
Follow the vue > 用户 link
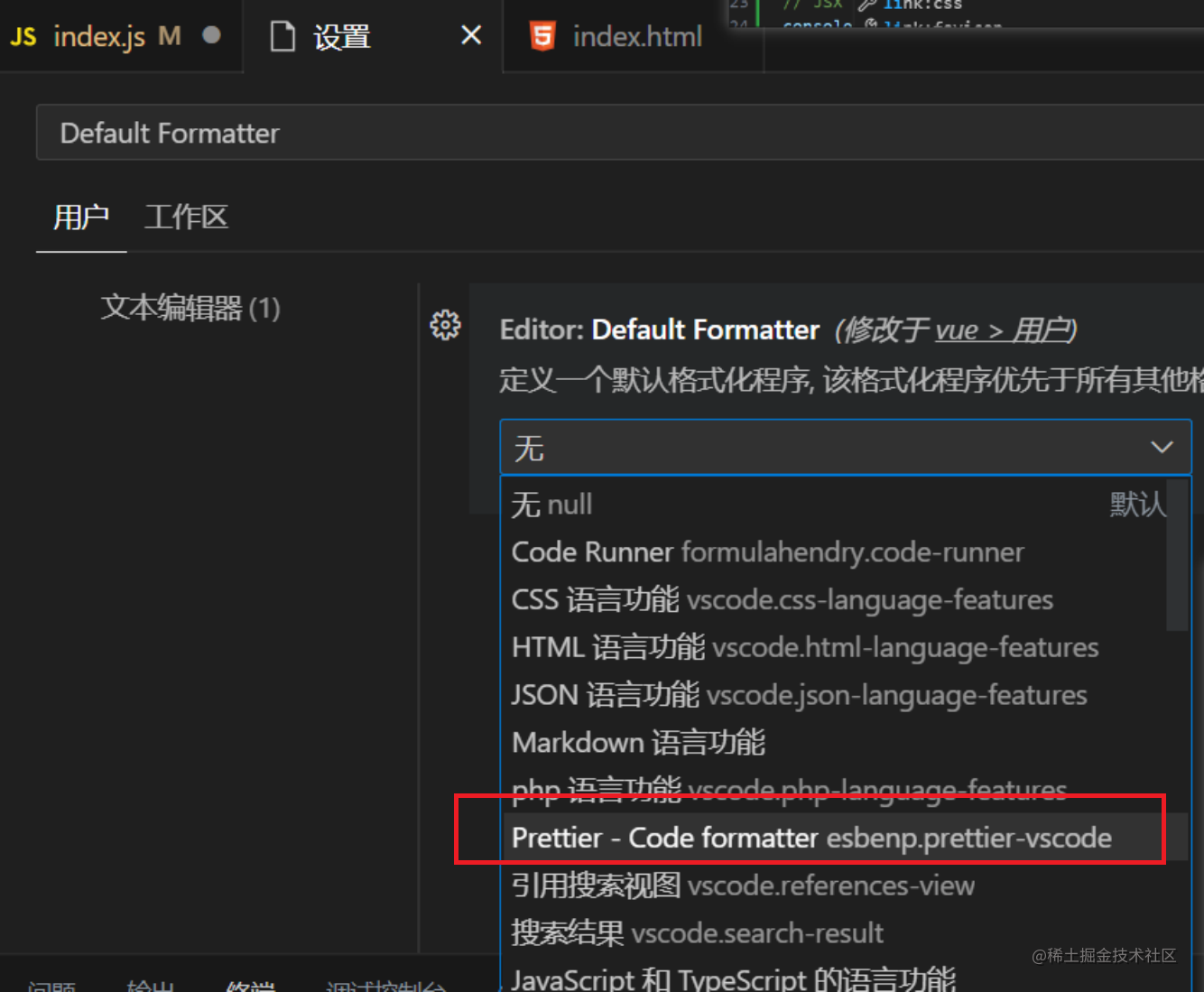[x=1002, y=330]
